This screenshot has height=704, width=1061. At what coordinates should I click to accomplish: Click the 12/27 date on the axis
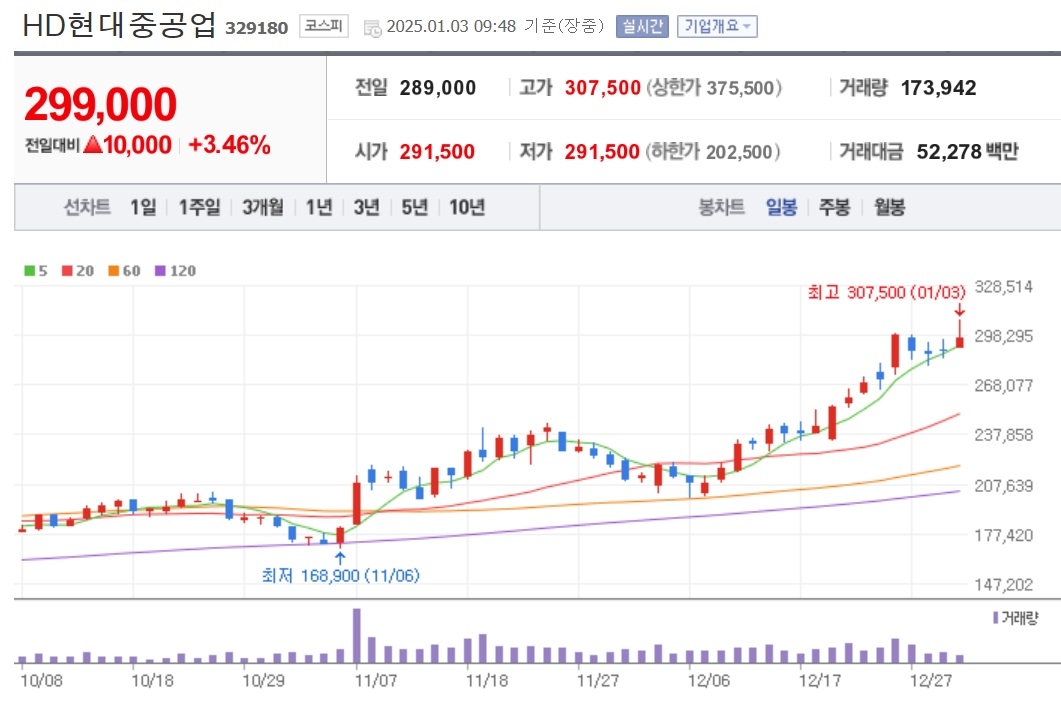[x=930, y=680]
